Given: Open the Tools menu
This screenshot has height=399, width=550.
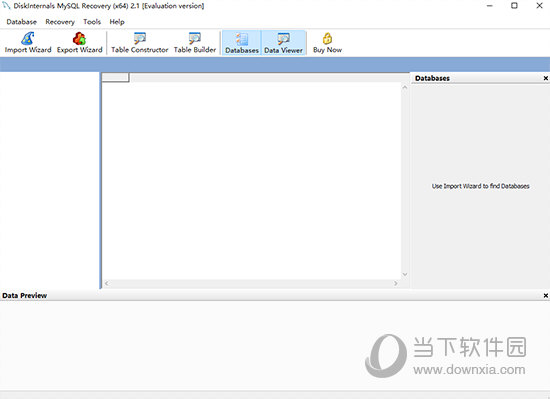Looking at the screenshot, I should point(92,22).
